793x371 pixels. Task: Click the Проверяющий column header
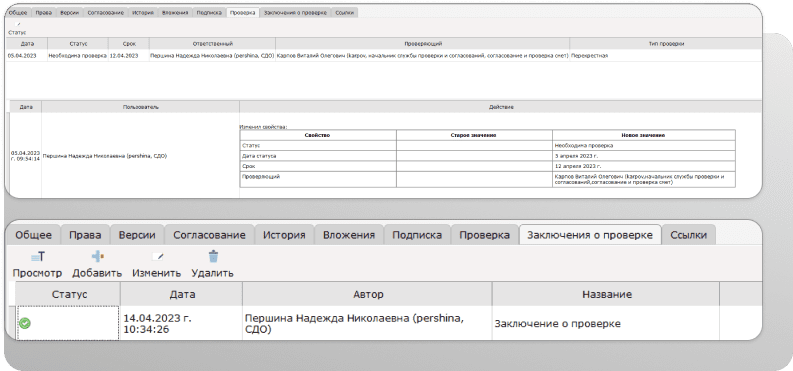[423, 44]
